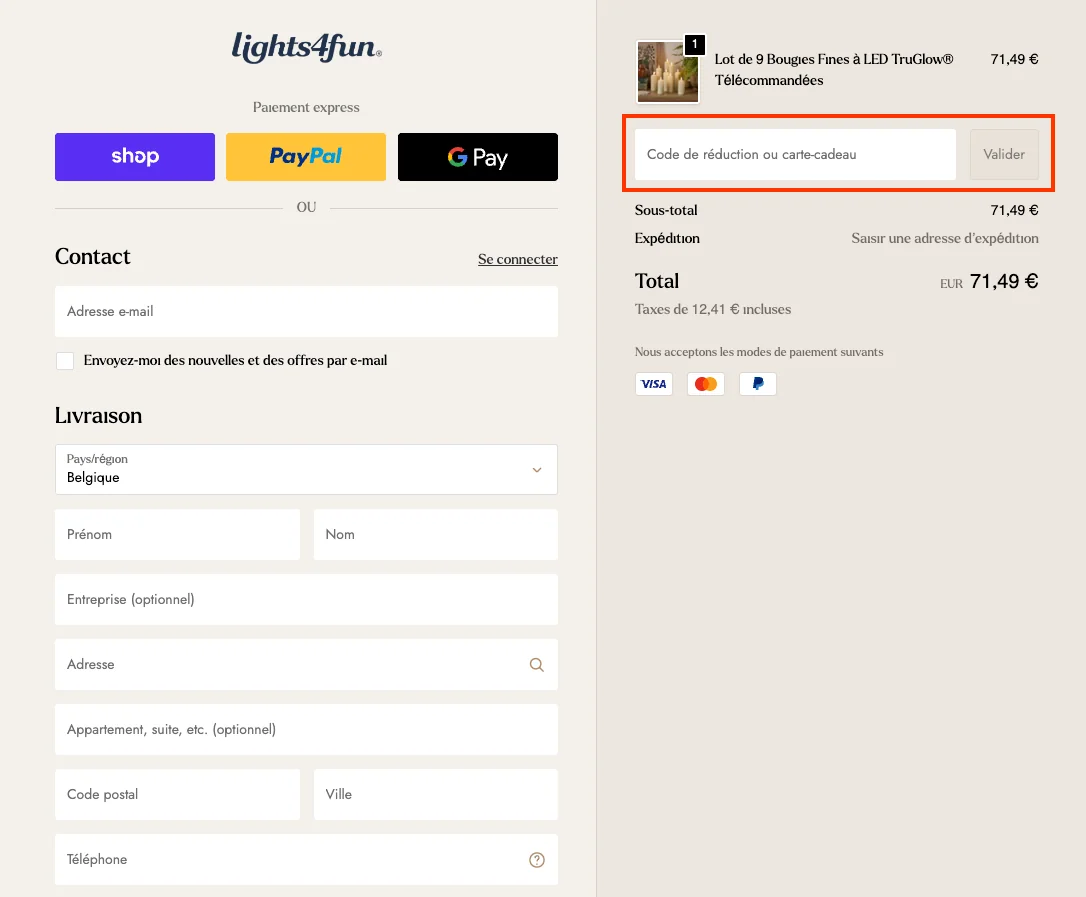The height and width of the screenshot is (897, 1086).
Task: Select the Shop Pay express payment option
Action: 134,157
